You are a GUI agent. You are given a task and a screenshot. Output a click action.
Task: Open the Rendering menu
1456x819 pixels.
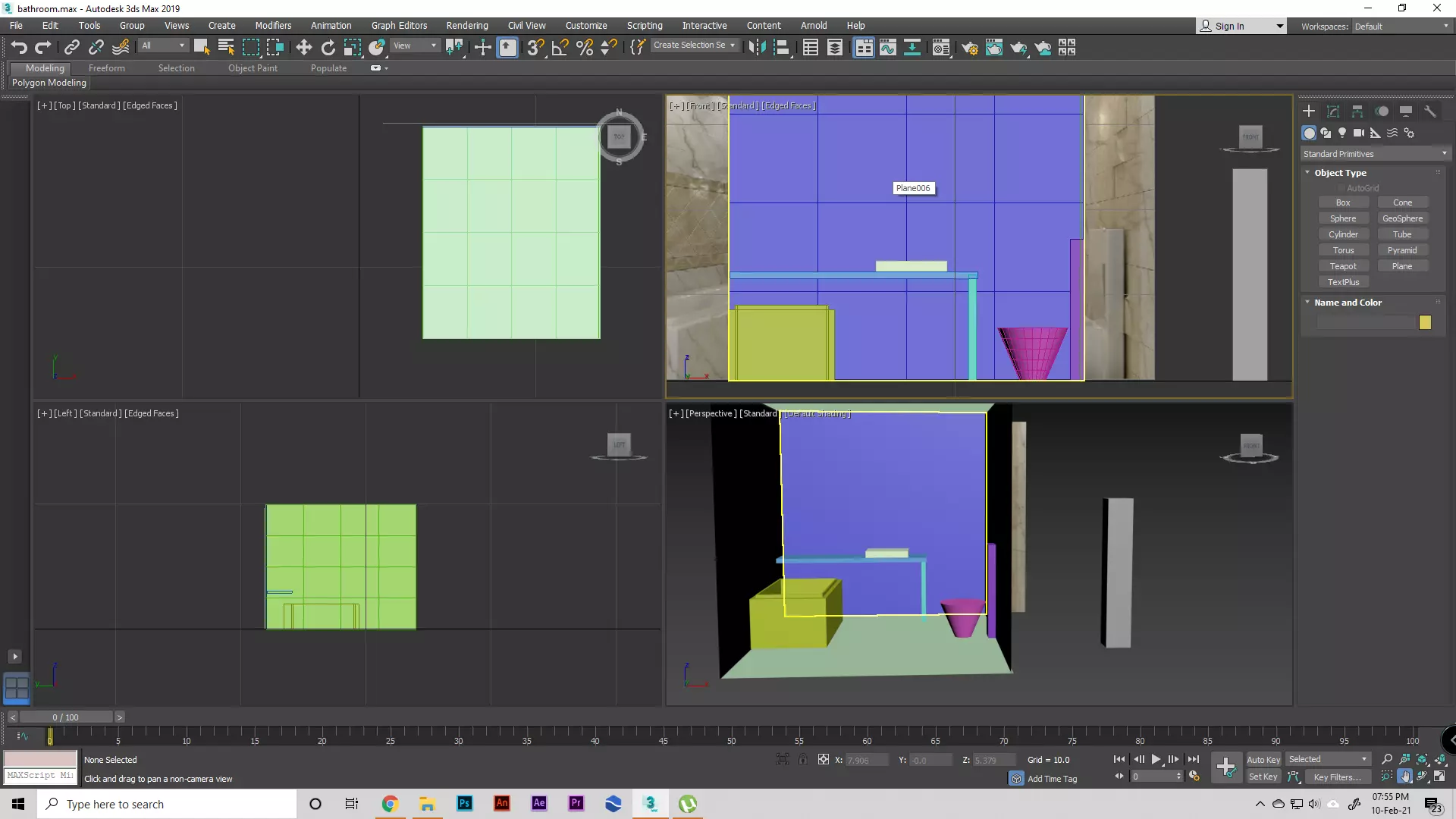click(466, 25)
